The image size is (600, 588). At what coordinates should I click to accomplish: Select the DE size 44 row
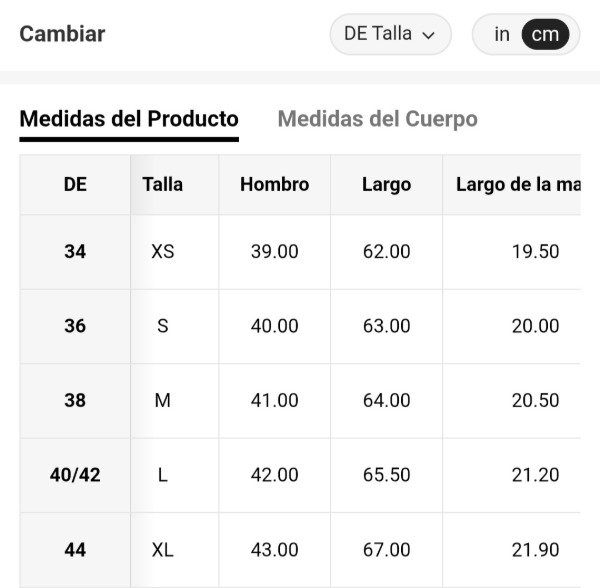click(75, 549)
